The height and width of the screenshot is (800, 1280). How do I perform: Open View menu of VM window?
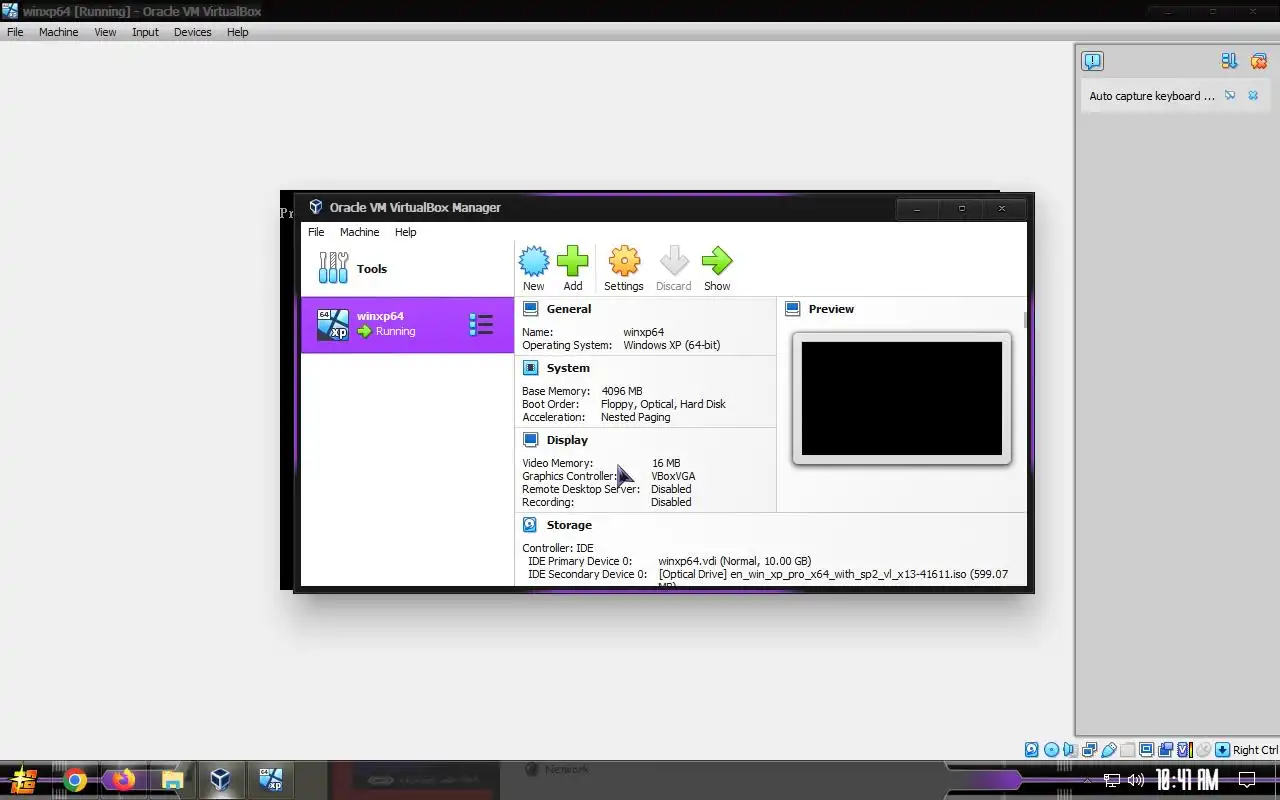[x=105, y=32]
